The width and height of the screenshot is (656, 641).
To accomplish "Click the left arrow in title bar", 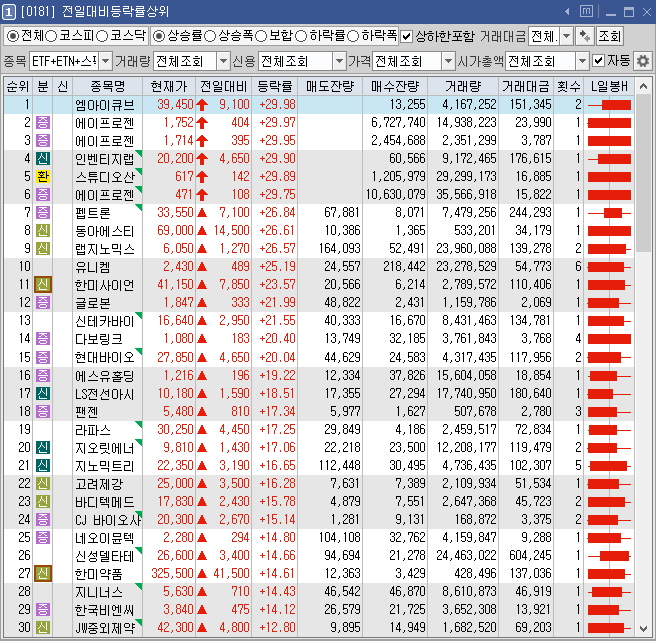I will pyautogui.click(x=567, y=12).
